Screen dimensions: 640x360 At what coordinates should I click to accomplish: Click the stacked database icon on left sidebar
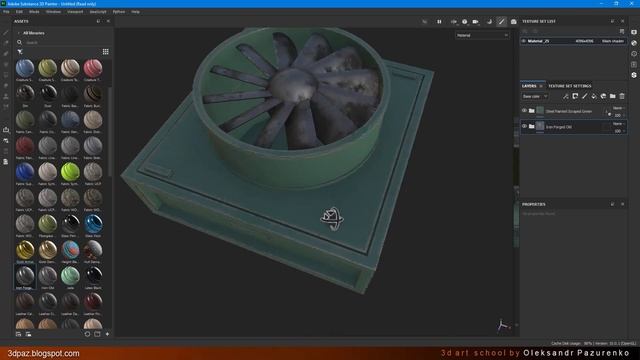tap(6, 162)
